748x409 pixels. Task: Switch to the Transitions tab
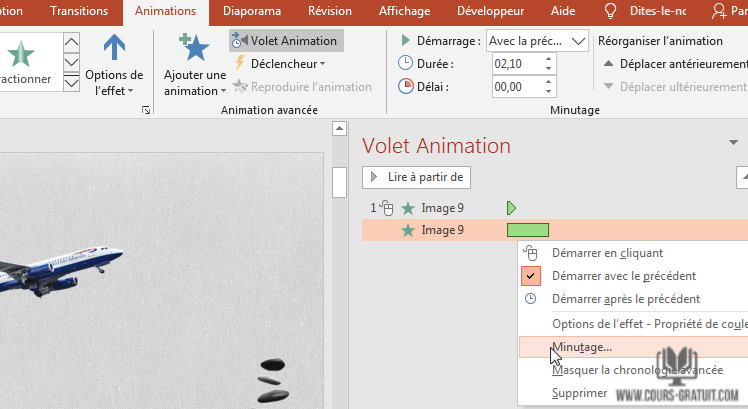[79, 11]
